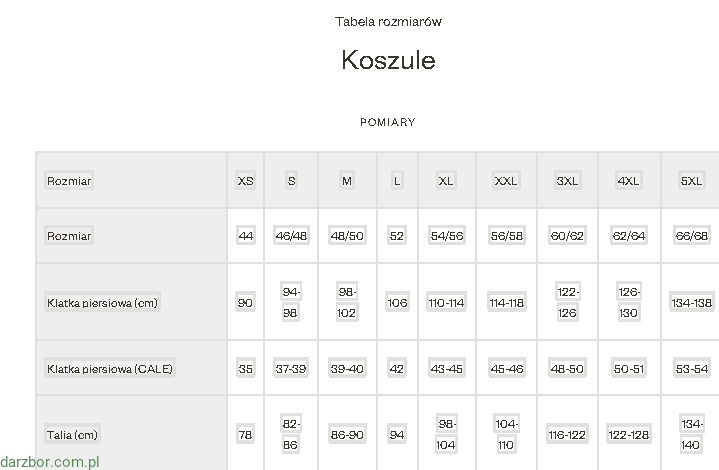Click the "Tabela rozmiarów" title text

click(388, 21)
